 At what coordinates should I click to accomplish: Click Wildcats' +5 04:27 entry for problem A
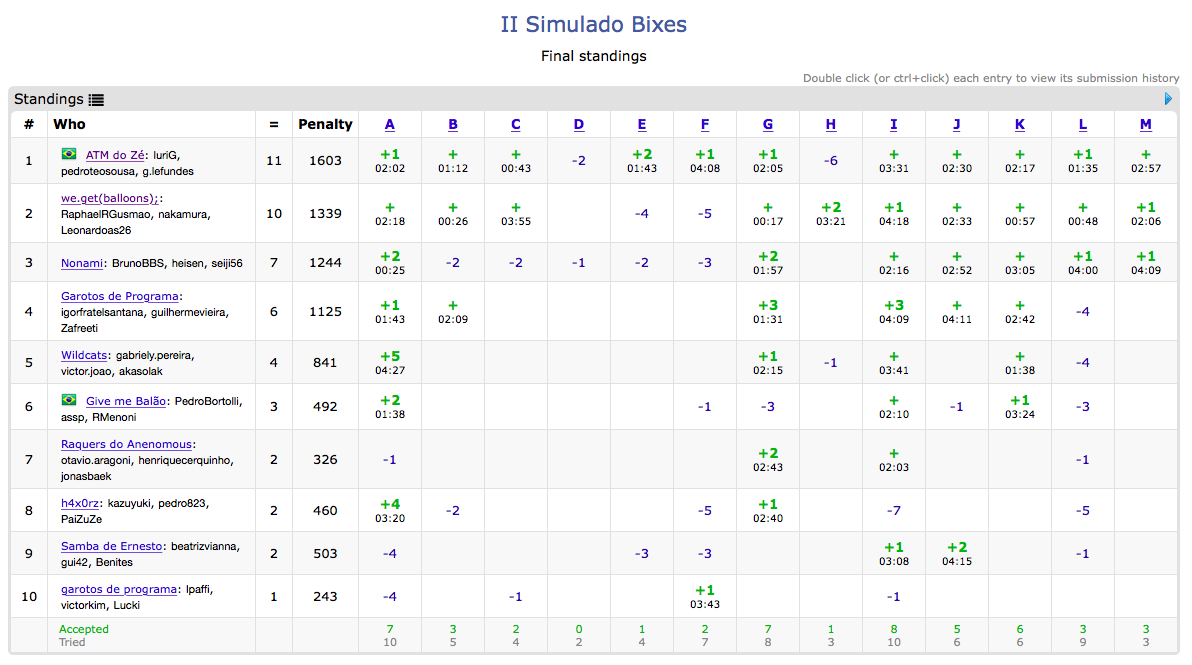390,363
